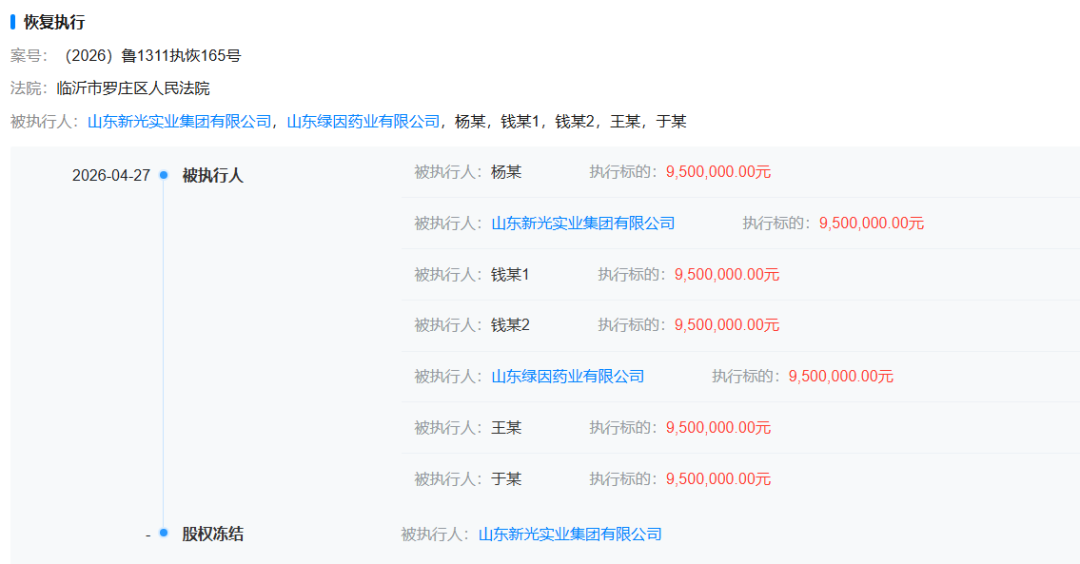Screen dimensions: 1080x564
Task: Click 王某 in the timeline detail row
Action: pos(506,428)
